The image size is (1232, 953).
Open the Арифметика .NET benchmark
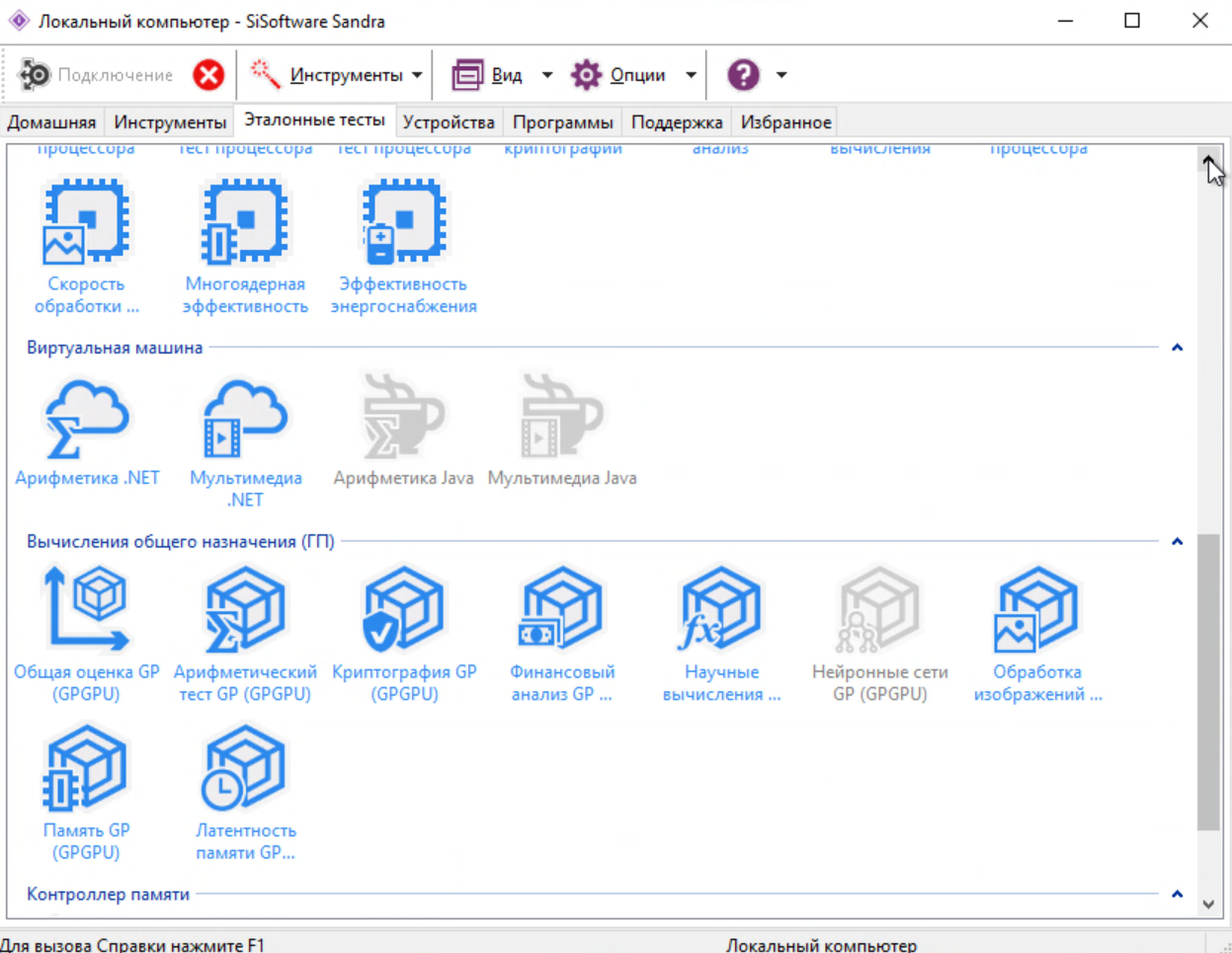click(x=87, y=434)
